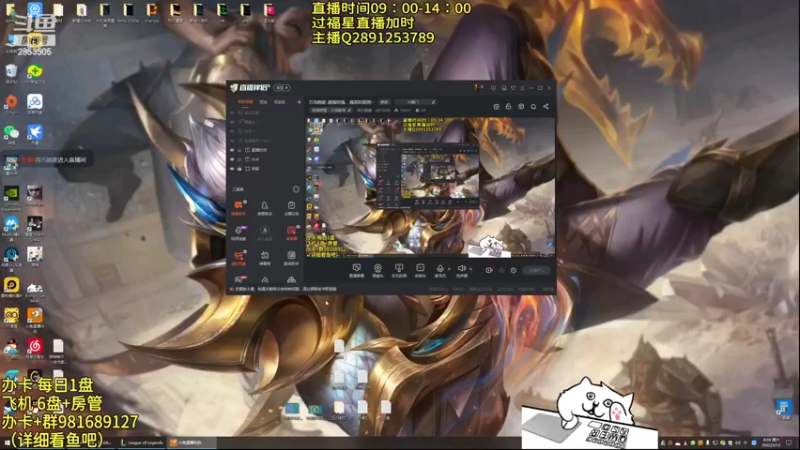Image resolution: width=800 pixels, height=450 pixels.
Task: Select the active orange scene tab
Action: (245, 102)
